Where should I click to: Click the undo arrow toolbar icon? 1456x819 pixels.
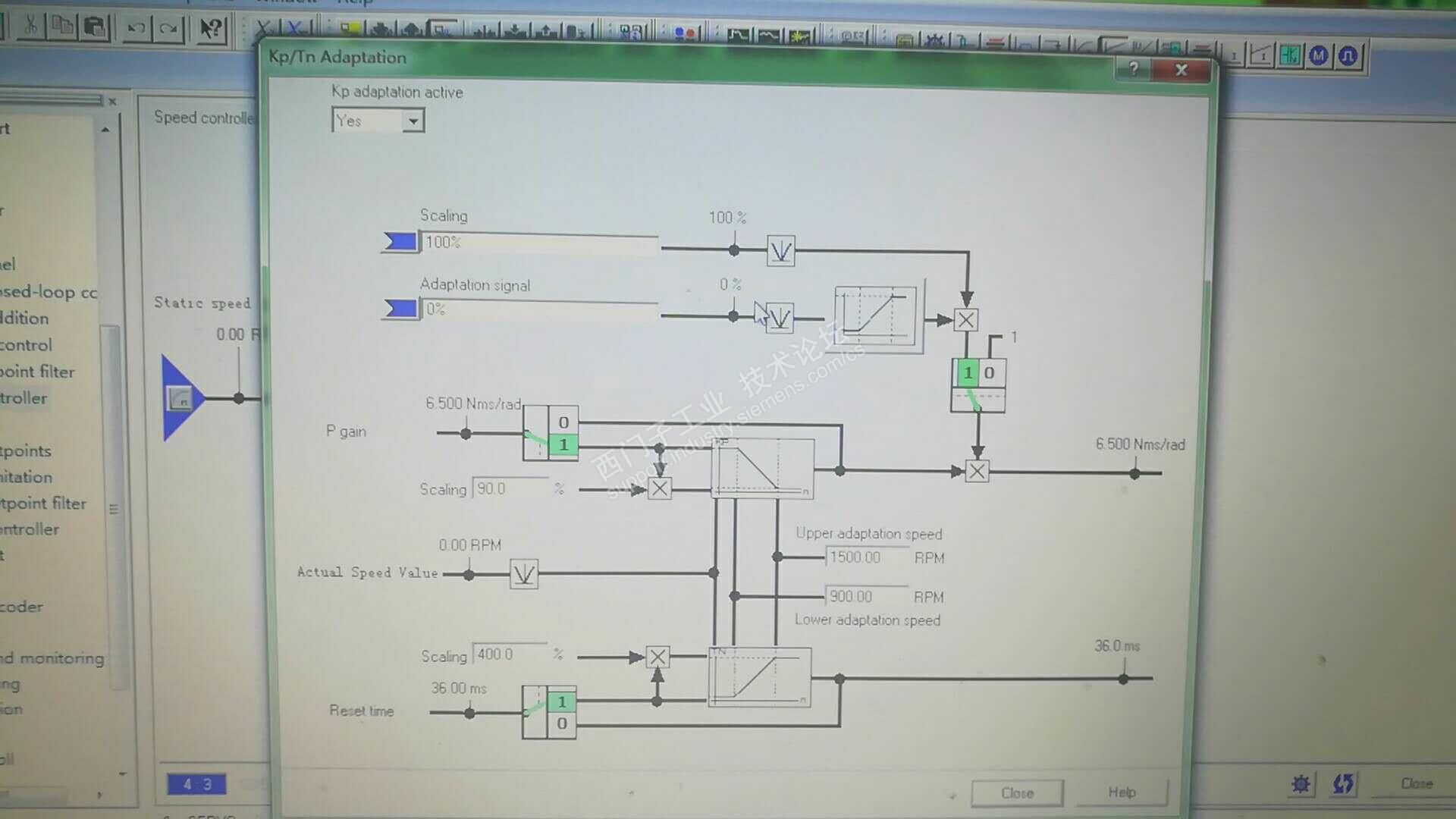click(136, 29)
